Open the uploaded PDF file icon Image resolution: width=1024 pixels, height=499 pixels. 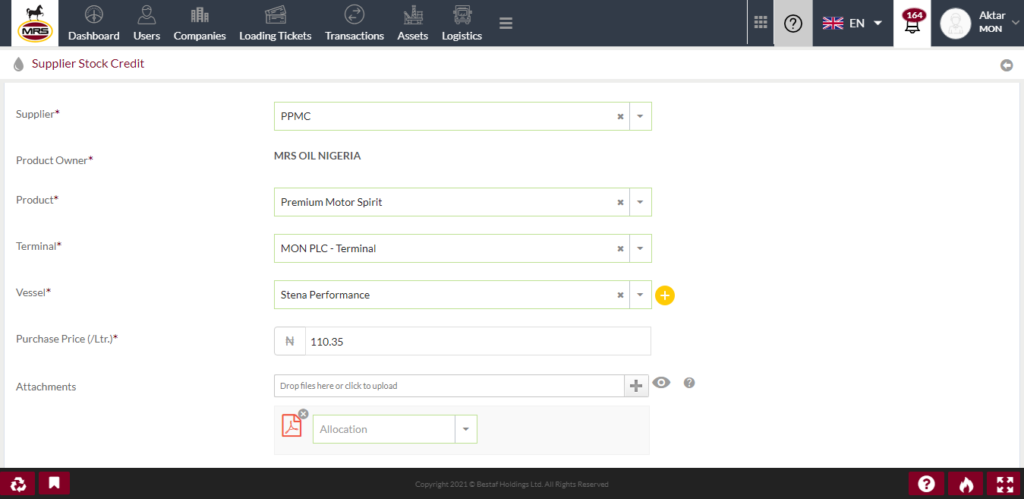pos(291,426)
